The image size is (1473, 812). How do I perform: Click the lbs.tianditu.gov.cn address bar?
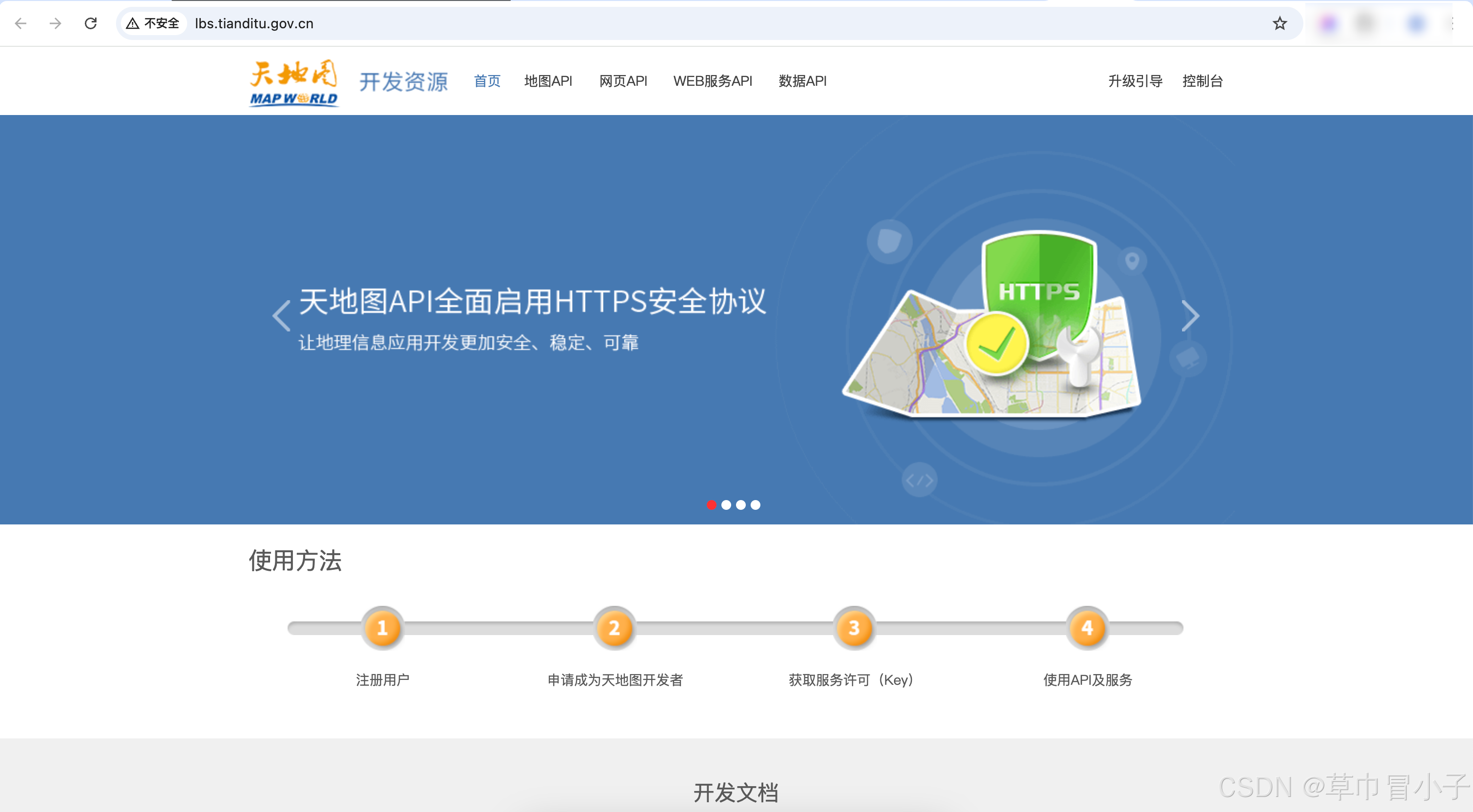709,23
